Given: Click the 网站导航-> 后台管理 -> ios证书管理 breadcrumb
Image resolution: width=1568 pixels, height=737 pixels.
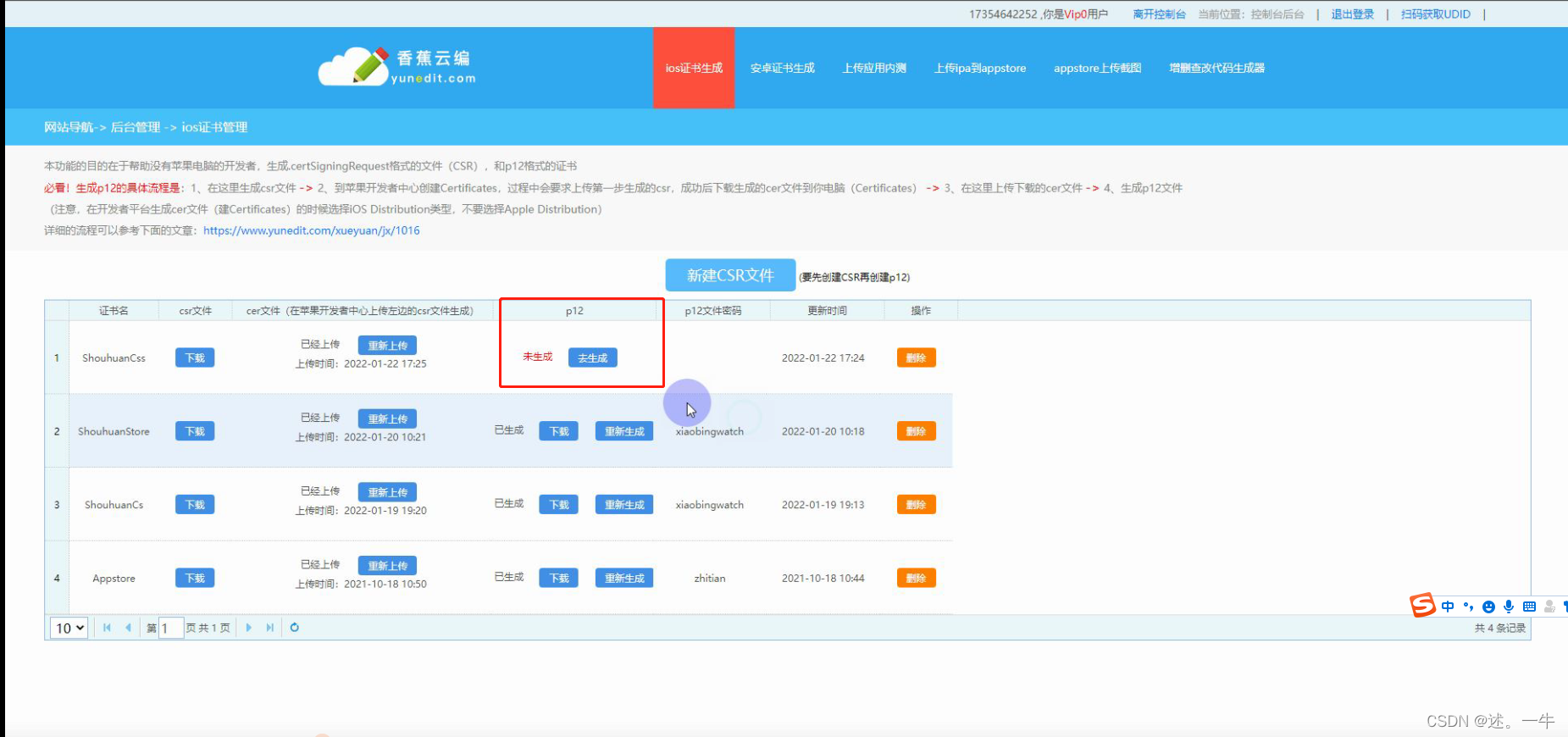Looking at the screenshot, I should 146,127.
